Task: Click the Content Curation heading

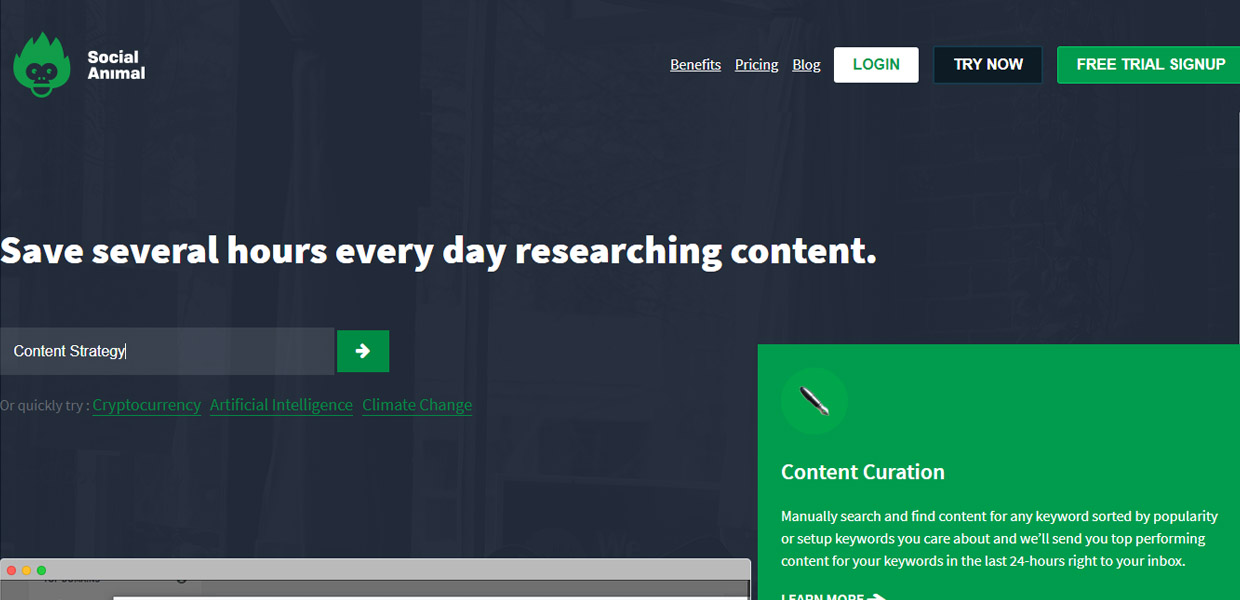Action: 862,472
